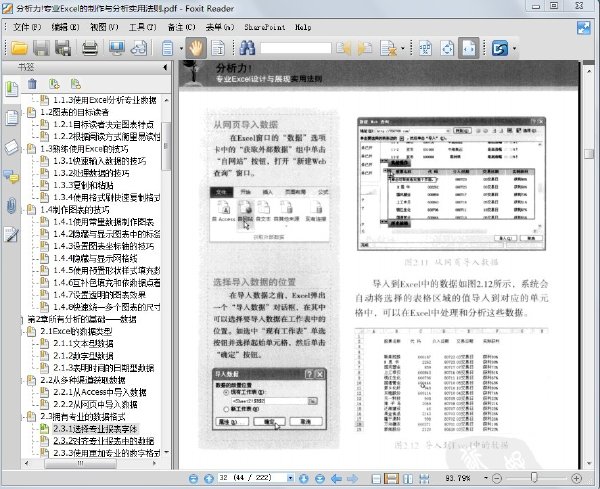Click the Save As double-floppy icon
Screen dimensions: 600x489
click(63, 48)
